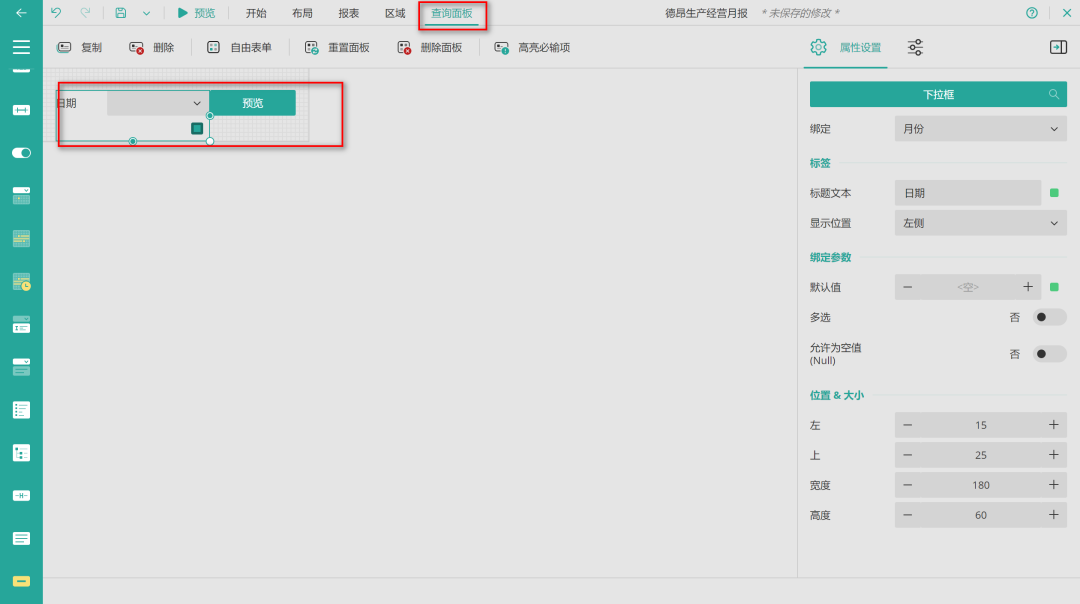The width and height of the screenshot is (1080, 604).
Task: Decrease the 上 value with minus
Action: tap(908, 455)
